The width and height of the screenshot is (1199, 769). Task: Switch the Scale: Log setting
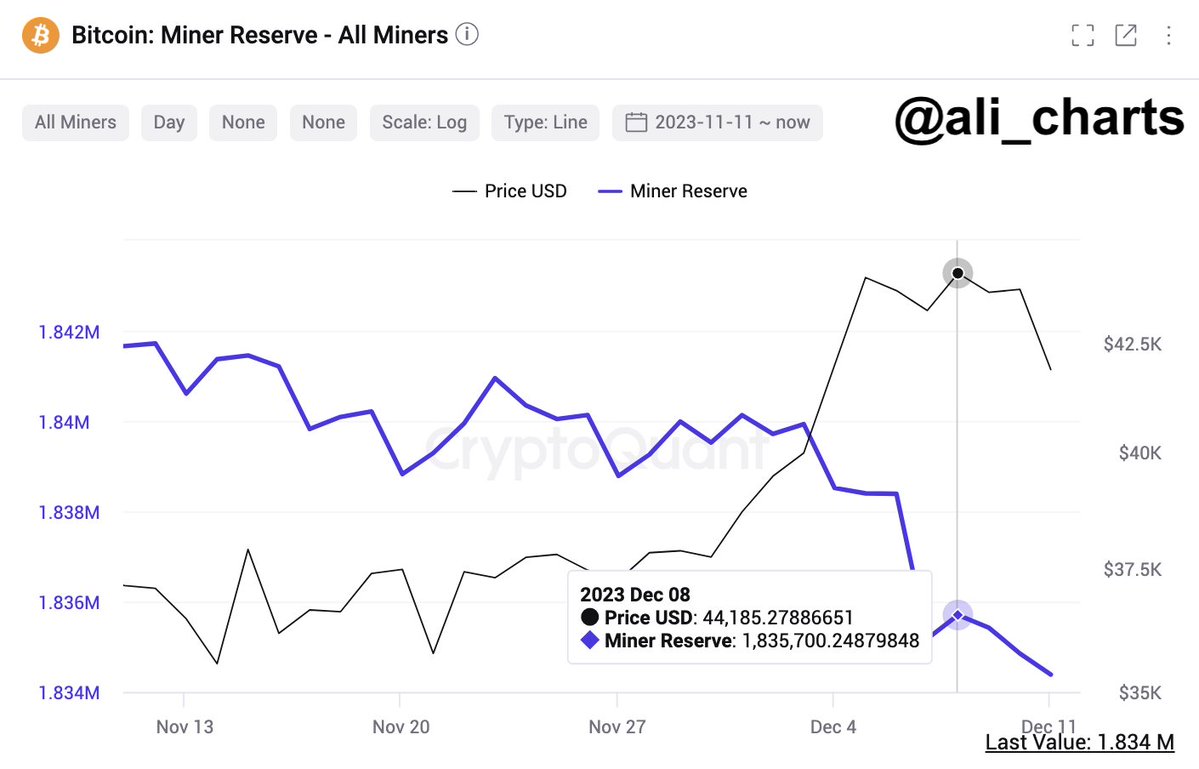[x=424, y=122]
